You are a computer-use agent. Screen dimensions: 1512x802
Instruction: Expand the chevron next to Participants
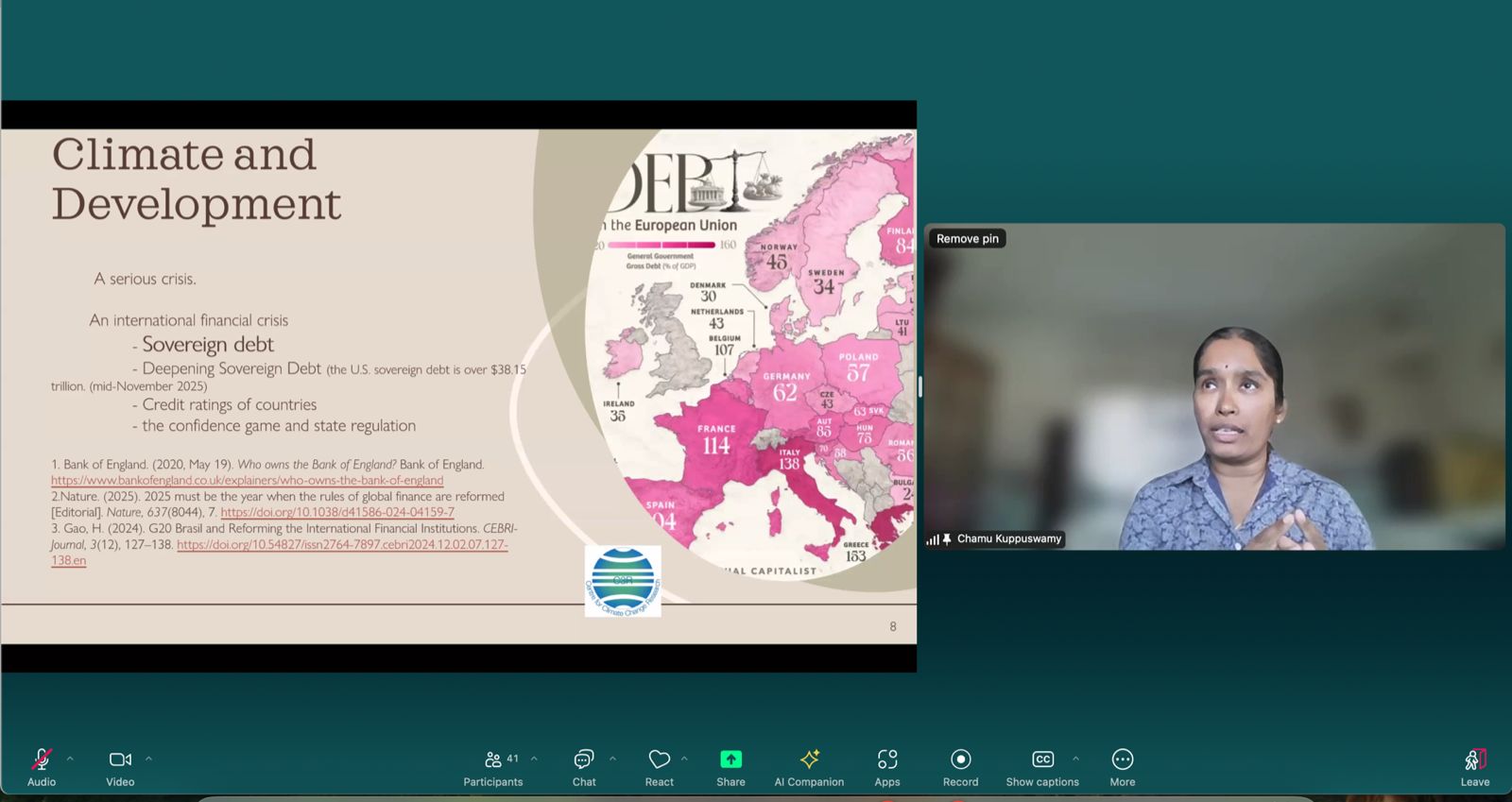click(534, 759)
